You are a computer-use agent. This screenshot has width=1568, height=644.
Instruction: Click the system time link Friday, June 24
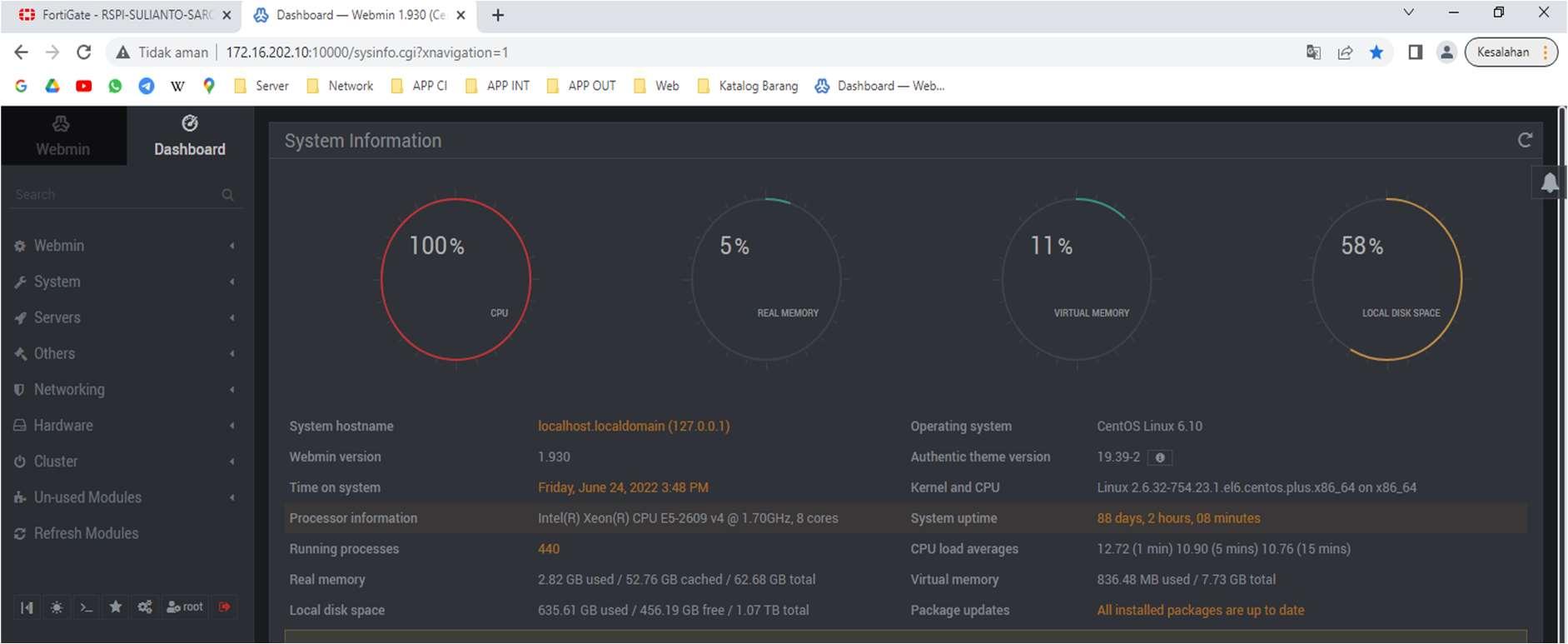point(623,488)
